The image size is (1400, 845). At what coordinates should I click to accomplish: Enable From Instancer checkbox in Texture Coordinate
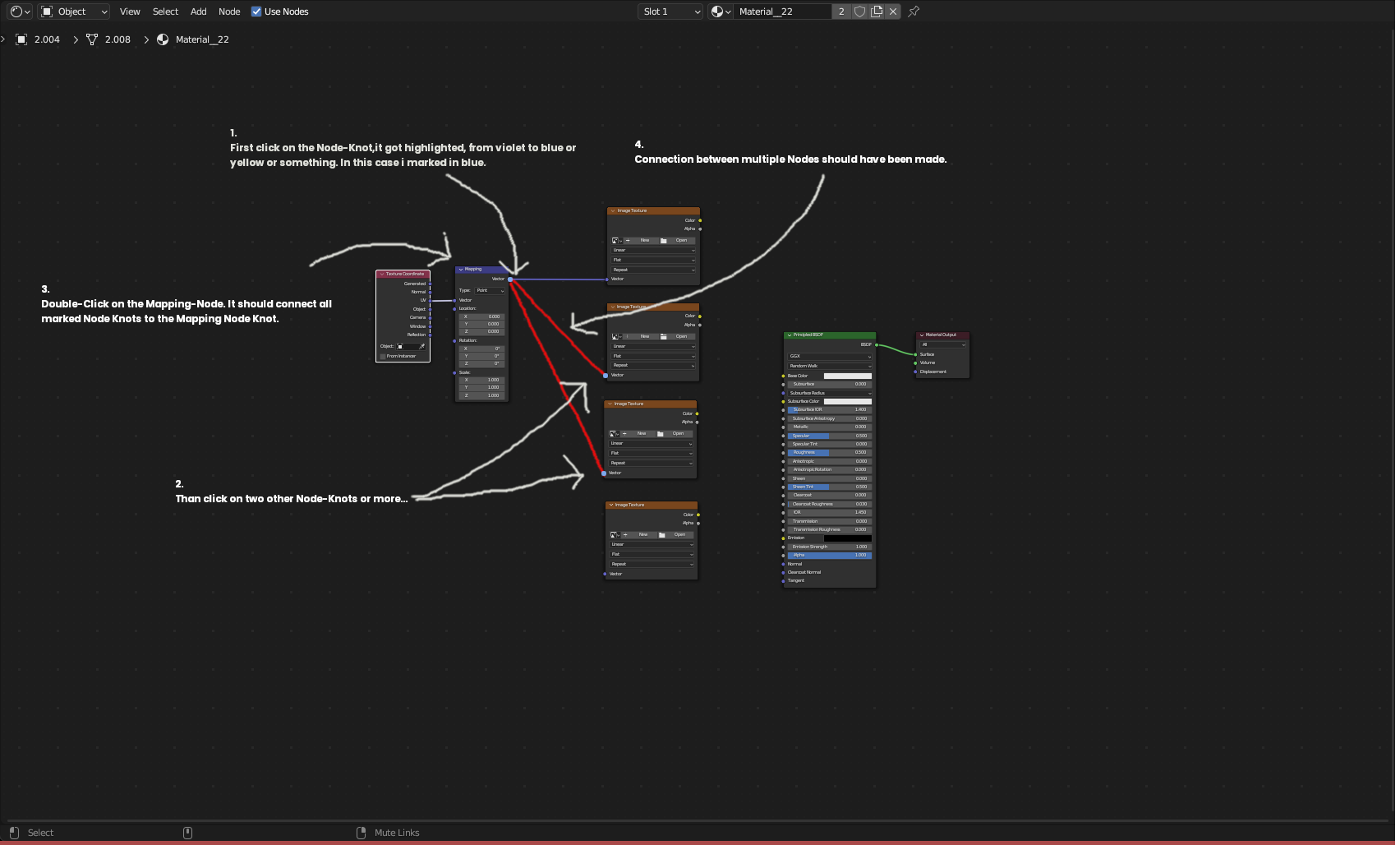coord(383,357)
